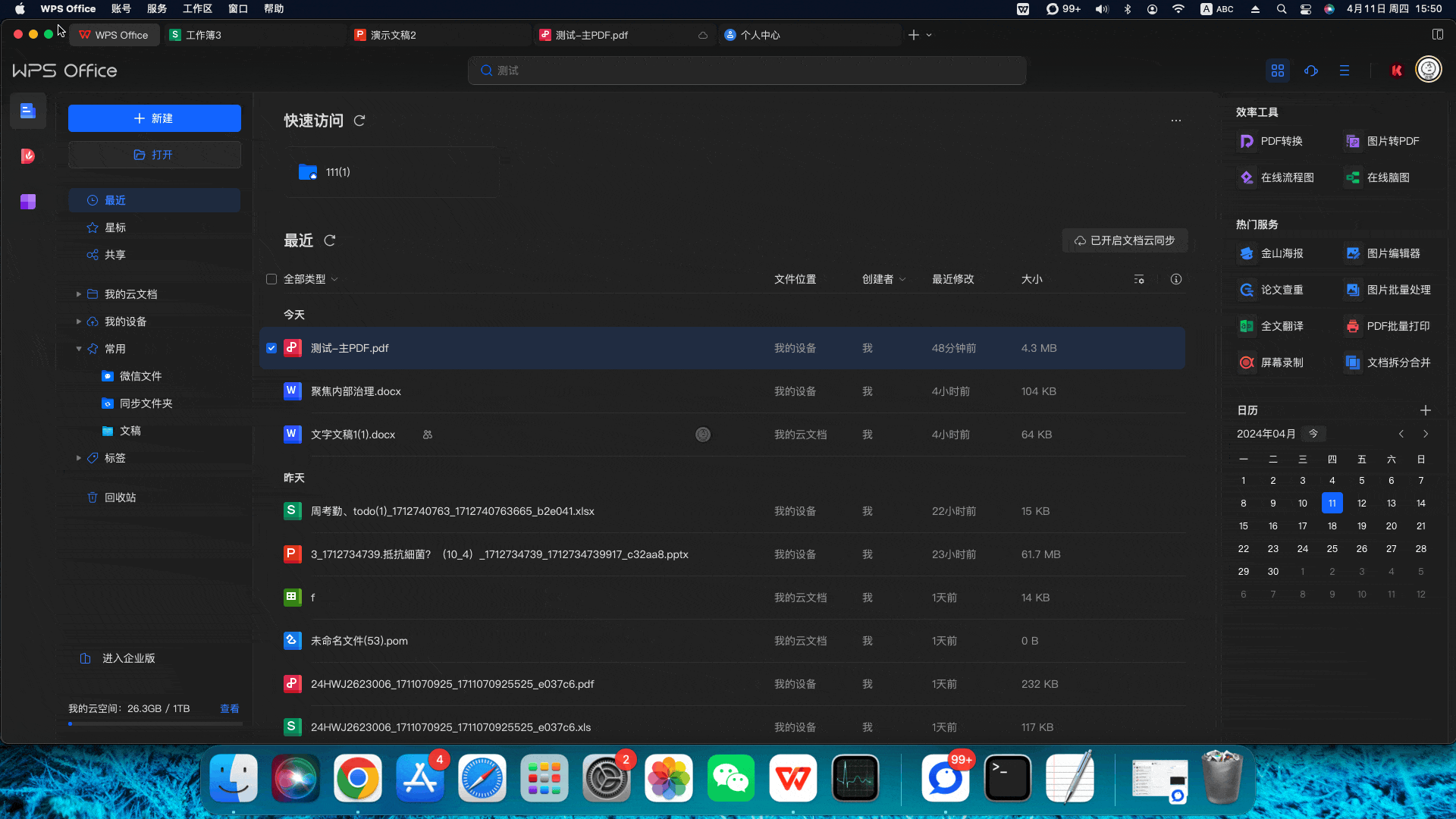Image resolution: width=1456 pixels, height=819 pixels.
Task: Open 论文查重 service
Action: tap(1271, 290)
